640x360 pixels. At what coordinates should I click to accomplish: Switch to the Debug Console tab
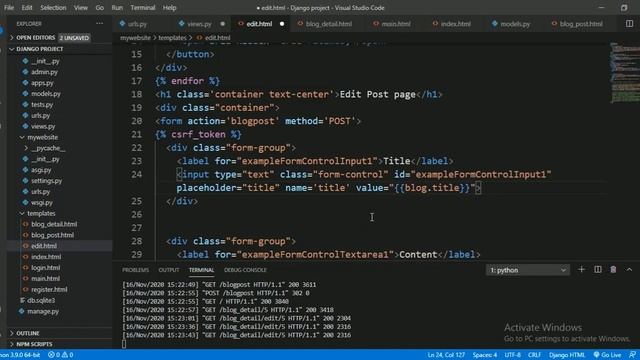(245, 270)
